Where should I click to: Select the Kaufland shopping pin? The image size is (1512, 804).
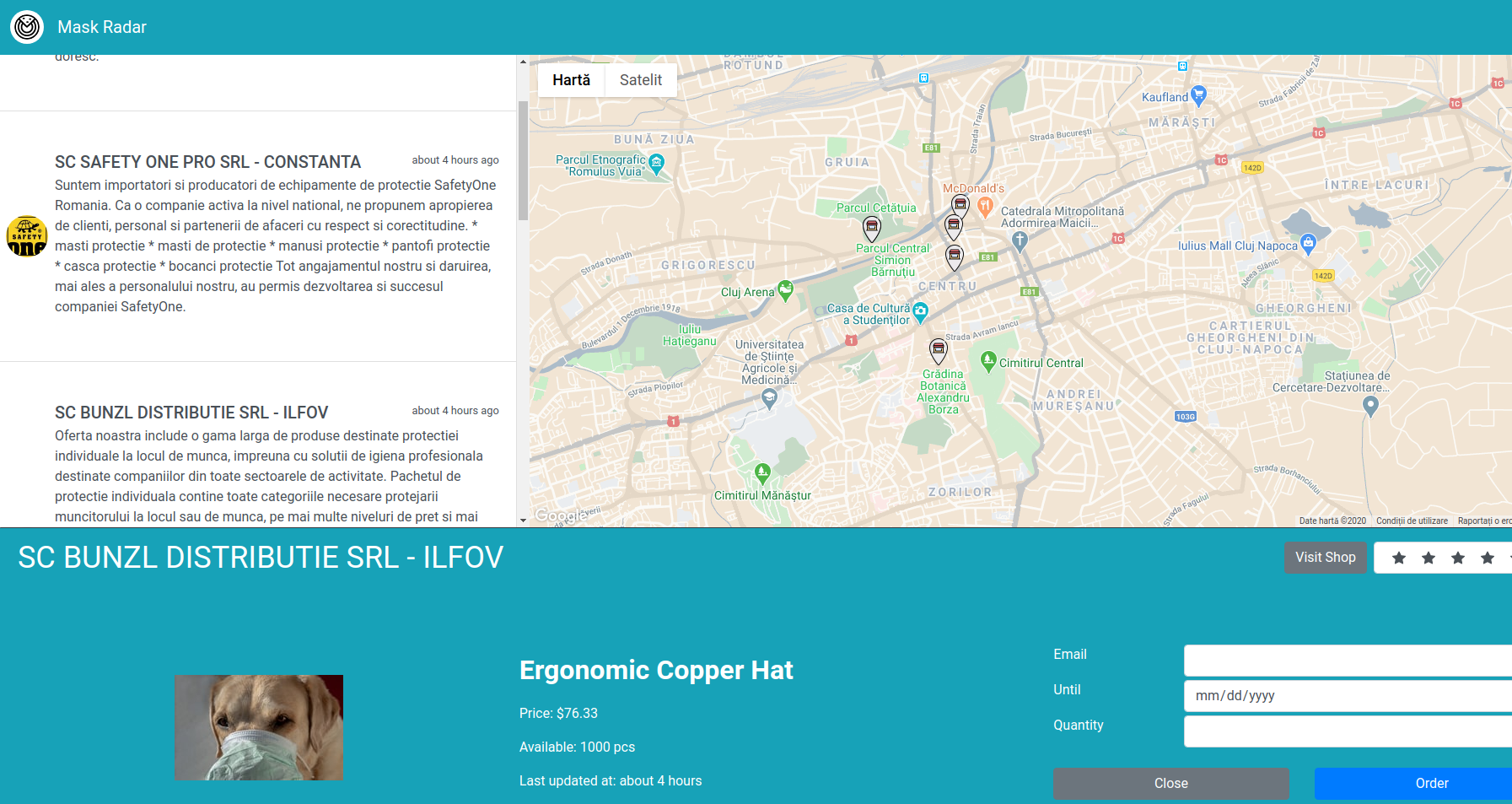1198,95
